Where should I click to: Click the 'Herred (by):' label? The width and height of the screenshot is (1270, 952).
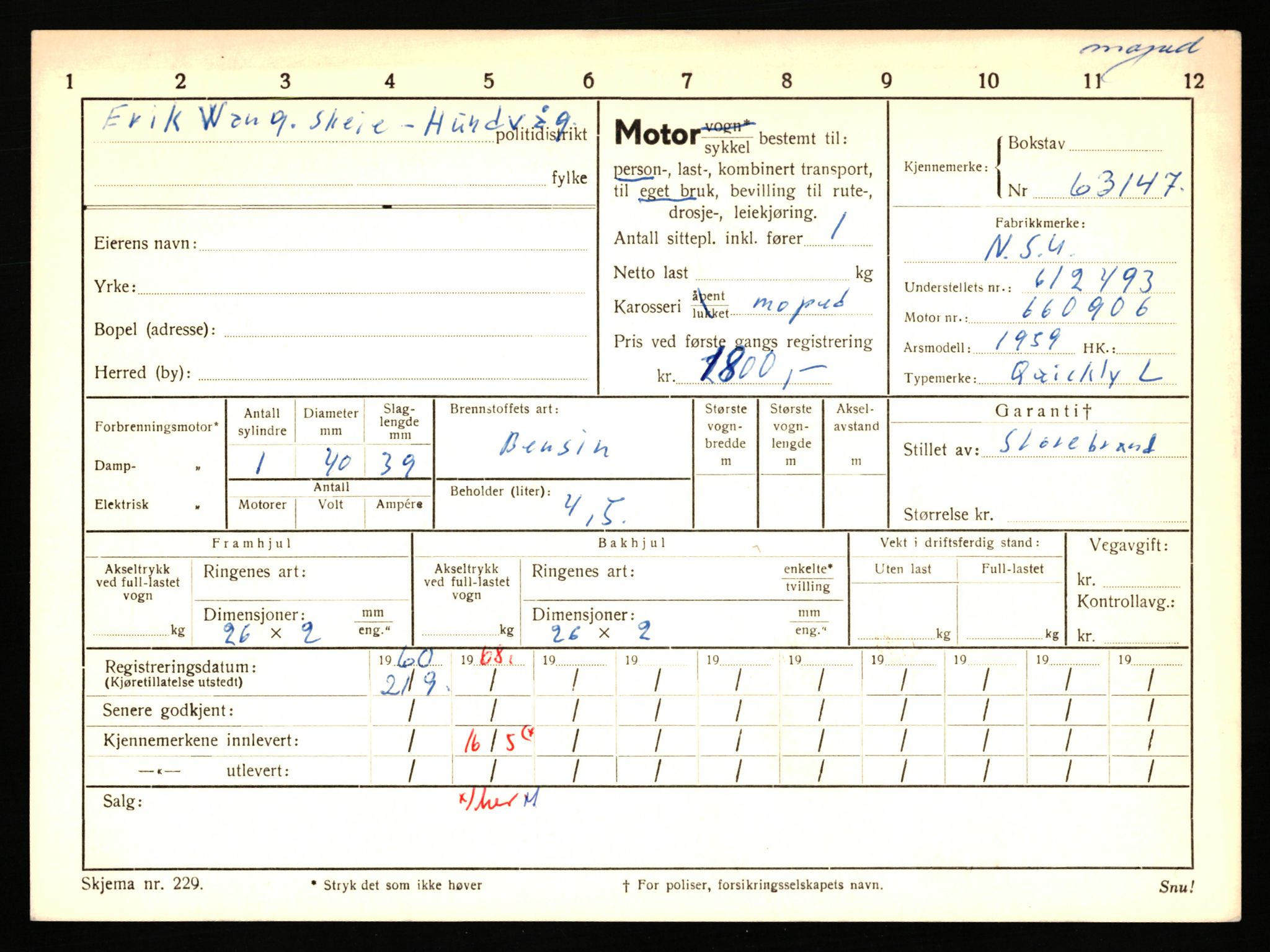pyautogui.click(x=143, y=372)
